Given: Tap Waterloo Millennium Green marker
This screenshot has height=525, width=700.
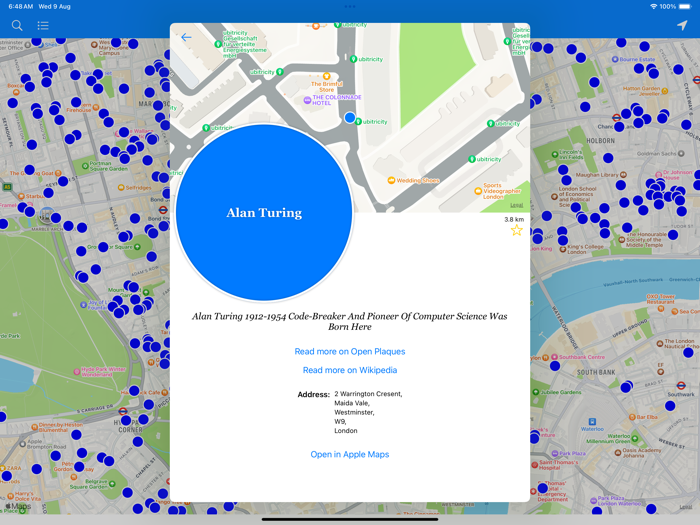Looking at the screenshot, I should coord(635,438).
